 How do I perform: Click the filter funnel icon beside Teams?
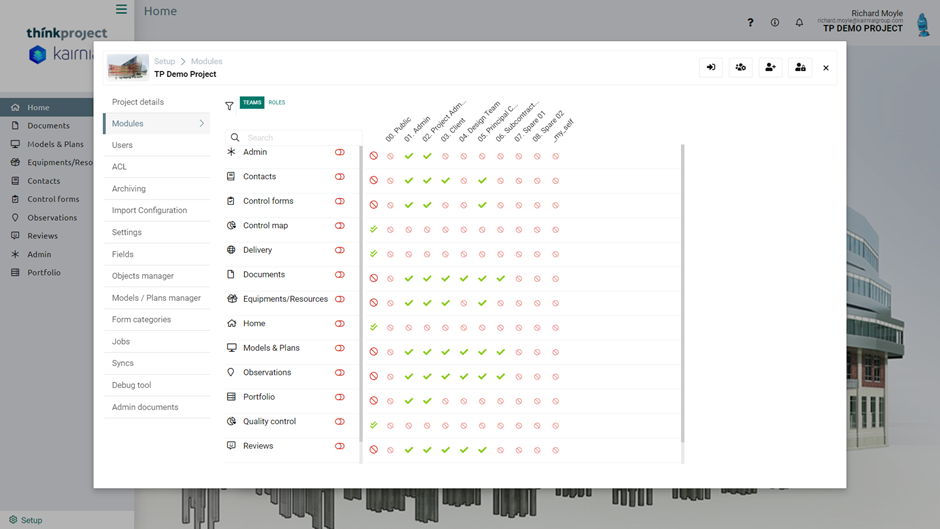pos(229,106)
